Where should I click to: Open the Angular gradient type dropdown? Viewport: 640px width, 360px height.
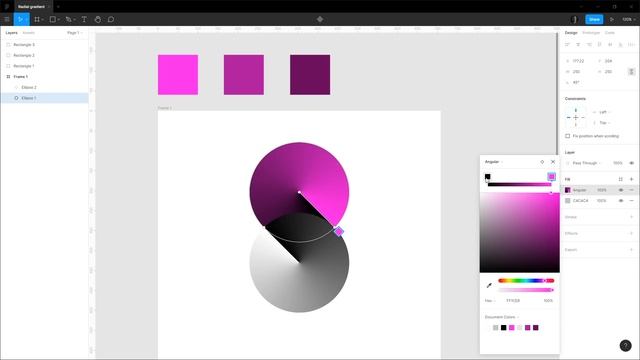click(493, 162)
